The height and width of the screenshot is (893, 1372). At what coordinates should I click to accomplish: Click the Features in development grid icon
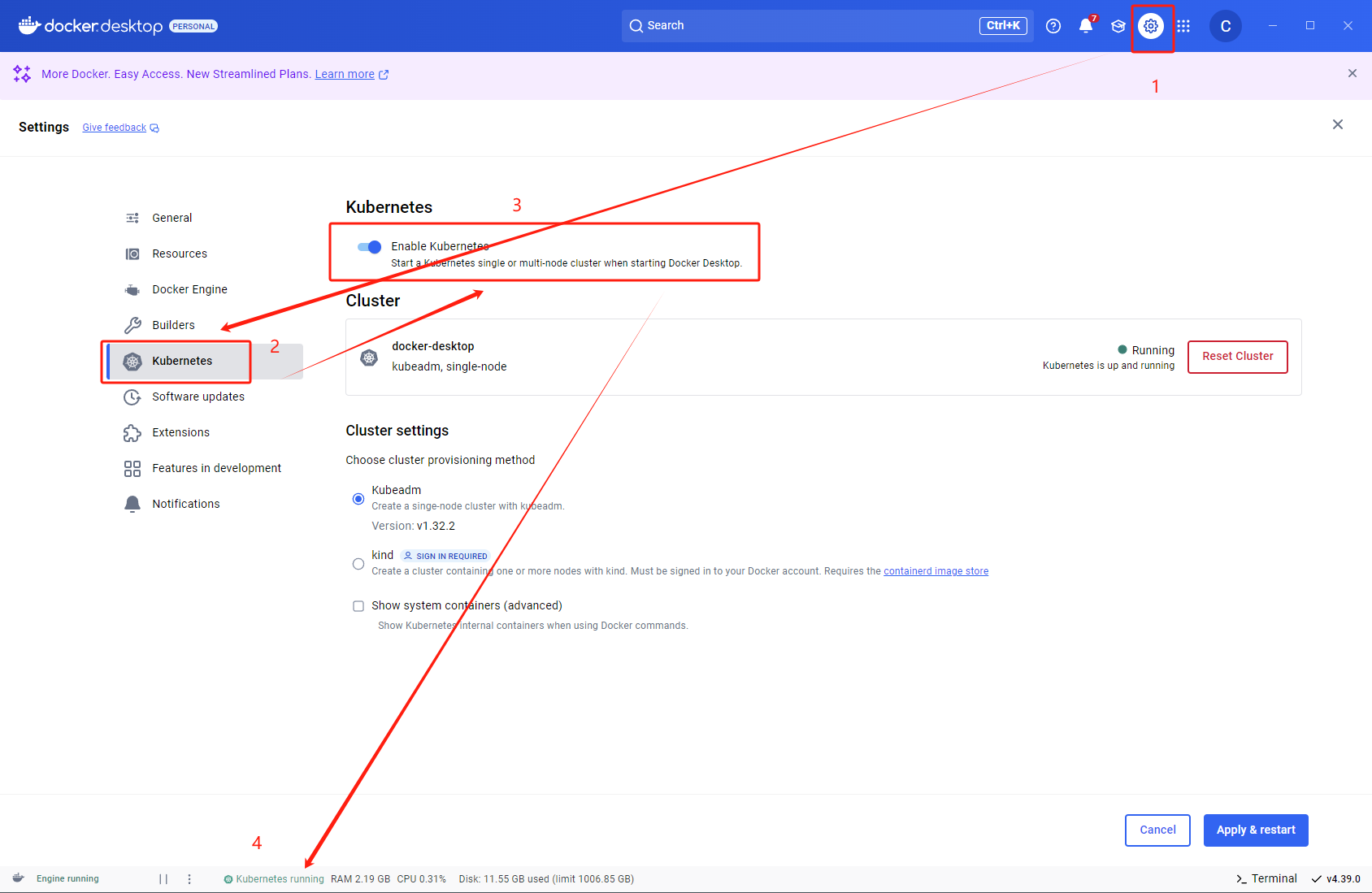tap(132, 468)
